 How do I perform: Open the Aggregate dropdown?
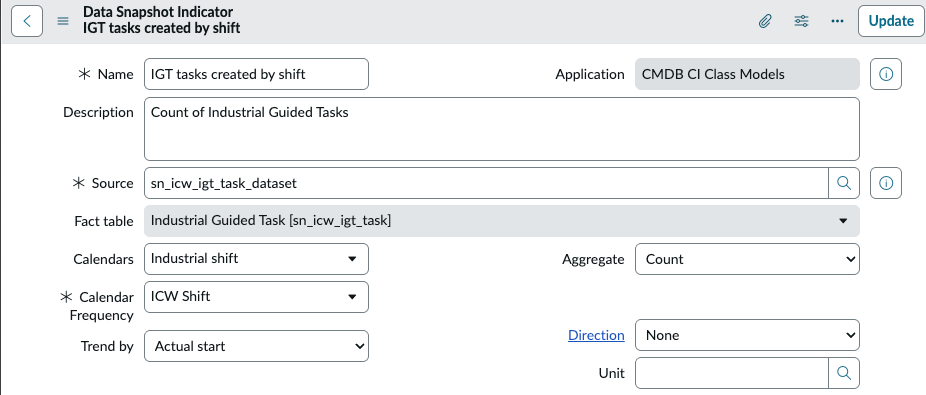tap(747, 259)
